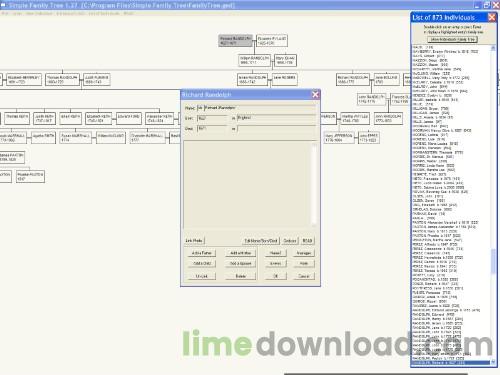Cancel the Richard Randolph dialog
Screen dimensions: 500x375
coord(304,276)
